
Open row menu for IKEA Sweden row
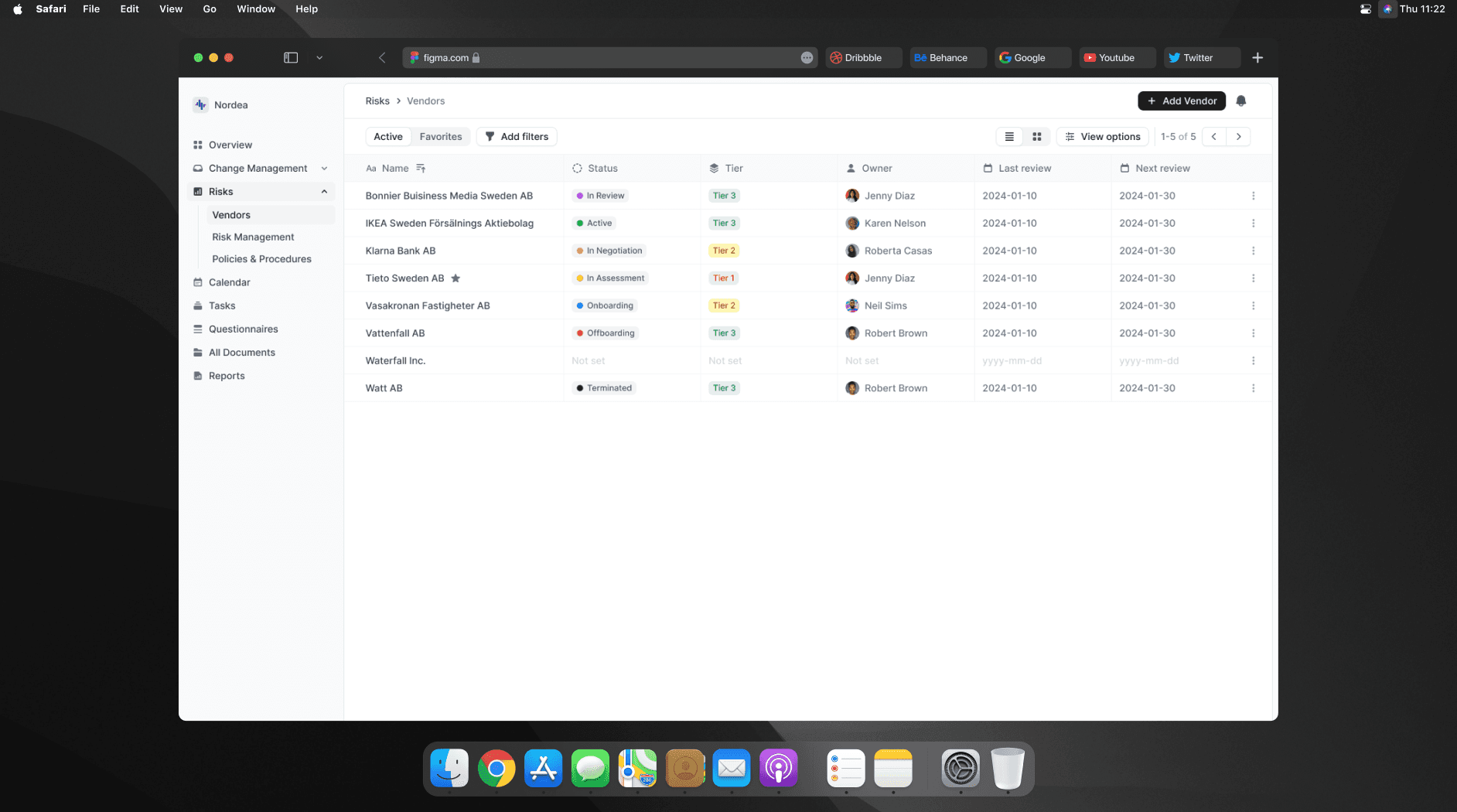(x=1254, y=223)
